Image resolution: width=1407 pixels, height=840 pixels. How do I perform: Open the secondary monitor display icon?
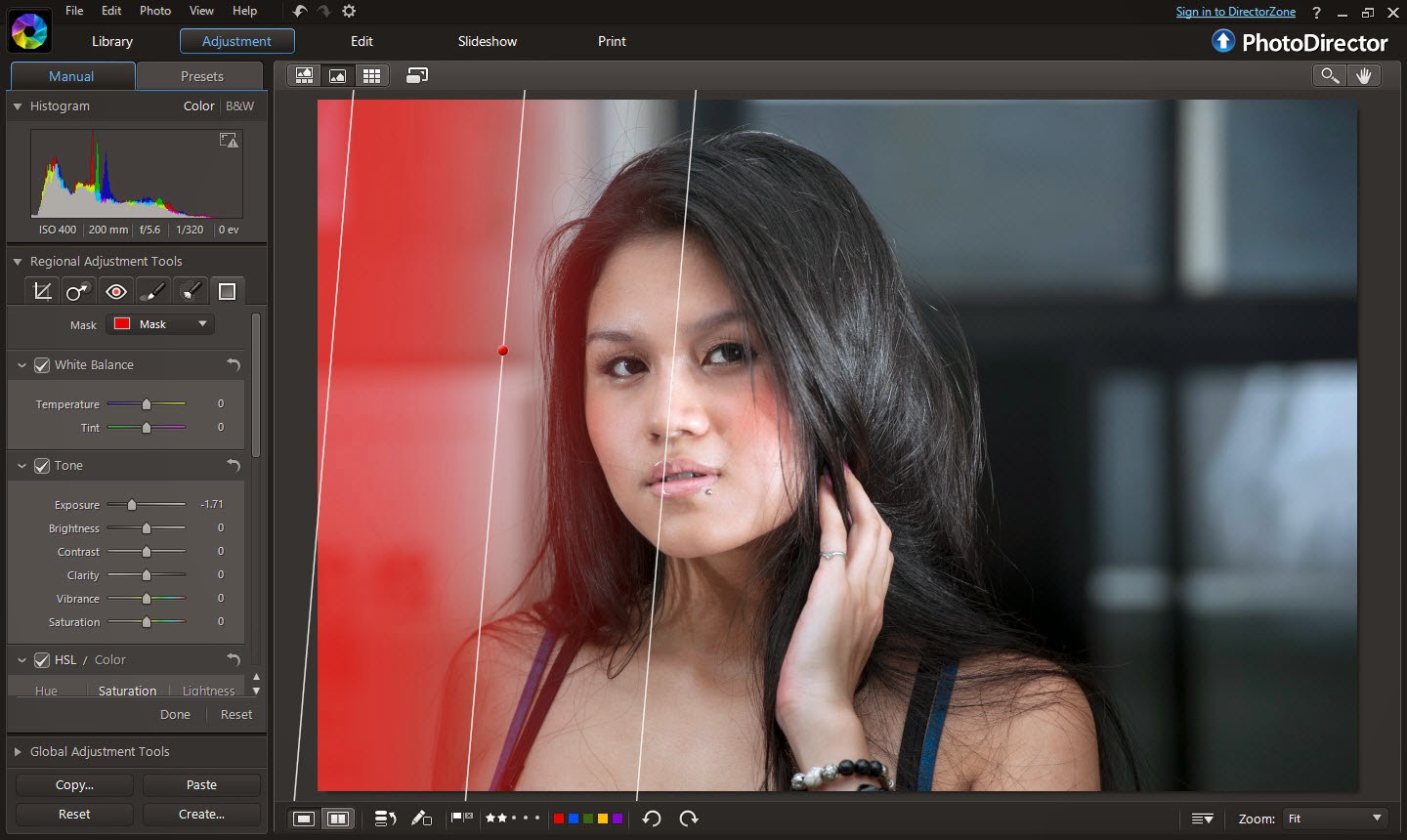click(x=417, y=75)
